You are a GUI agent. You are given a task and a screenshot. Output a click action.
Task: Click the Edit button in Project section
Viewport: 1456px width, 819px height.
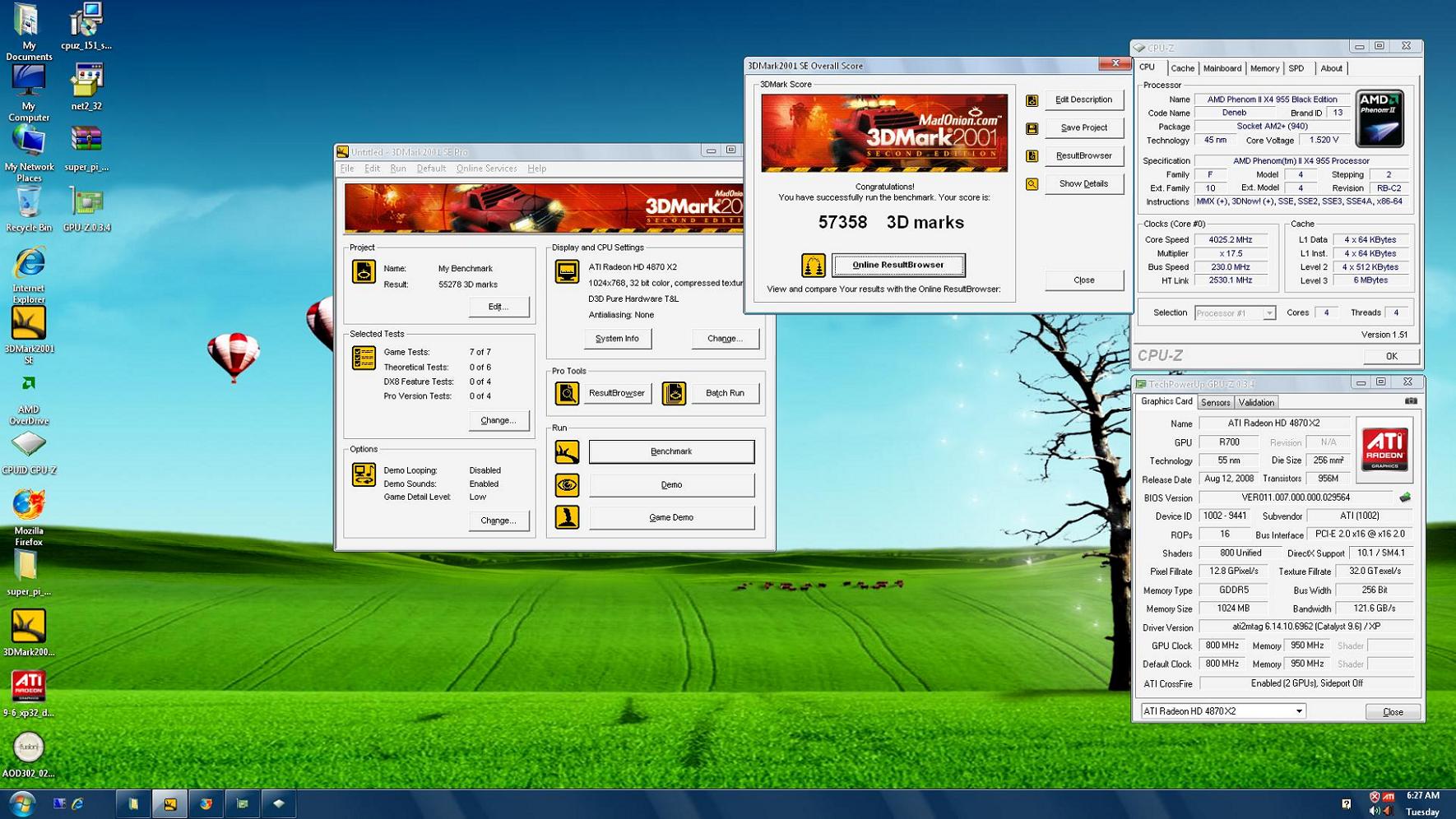498,307
